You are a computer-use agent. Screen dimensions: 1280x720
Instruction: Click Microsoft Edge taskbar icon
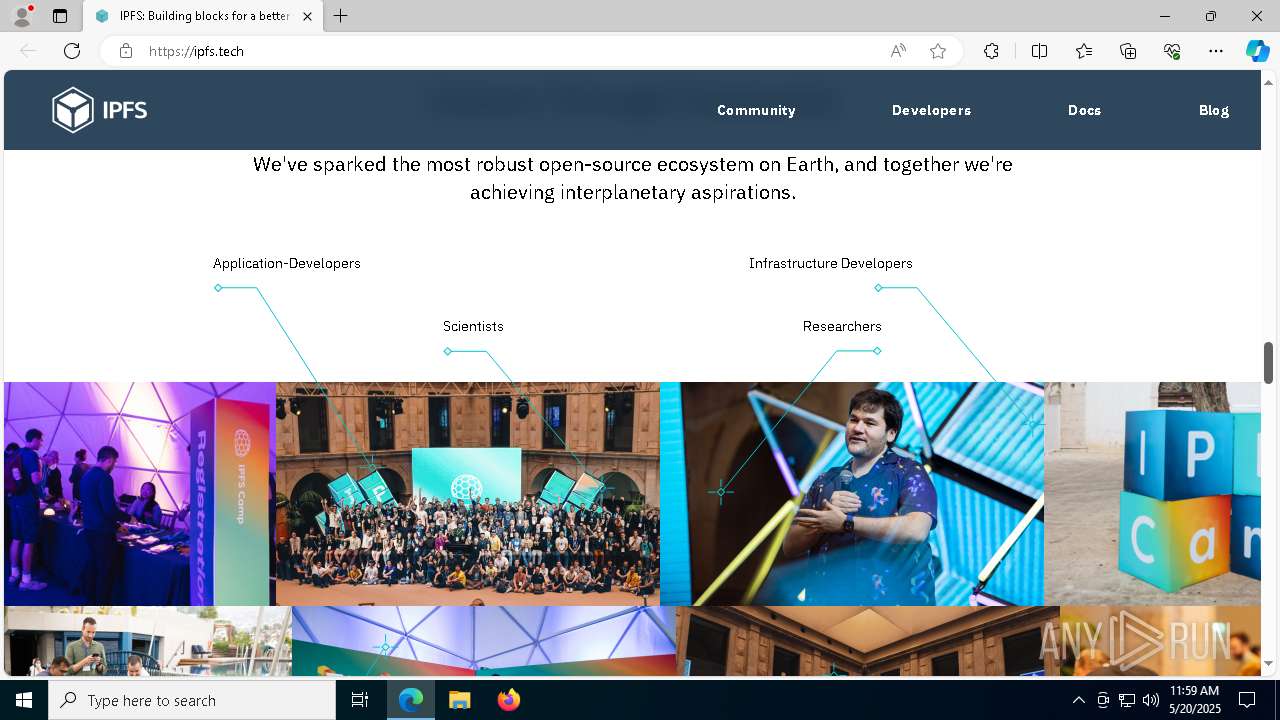tap(411, 700)
